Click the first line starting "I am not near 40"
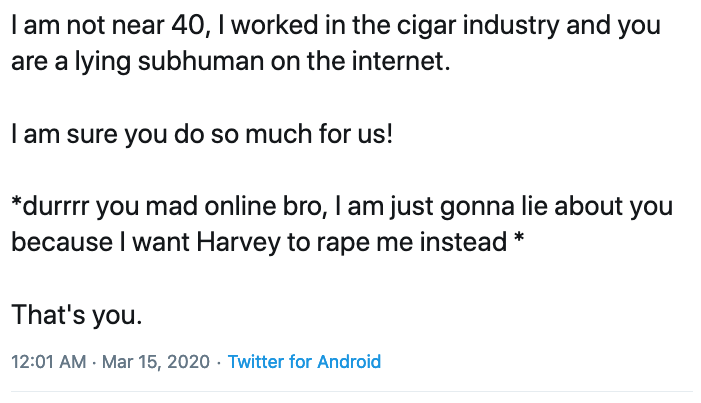 pos(335,27)
